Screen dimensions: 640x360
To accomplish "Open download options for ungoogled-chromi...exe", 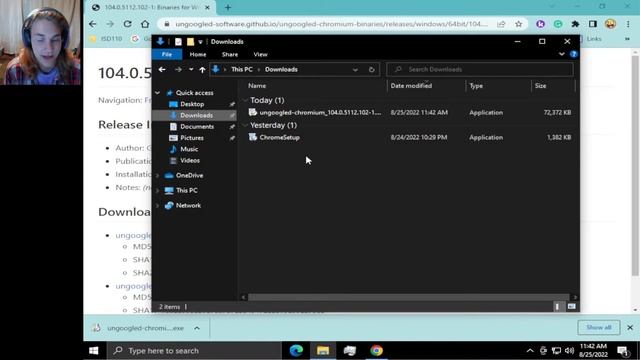I will 197,328.
